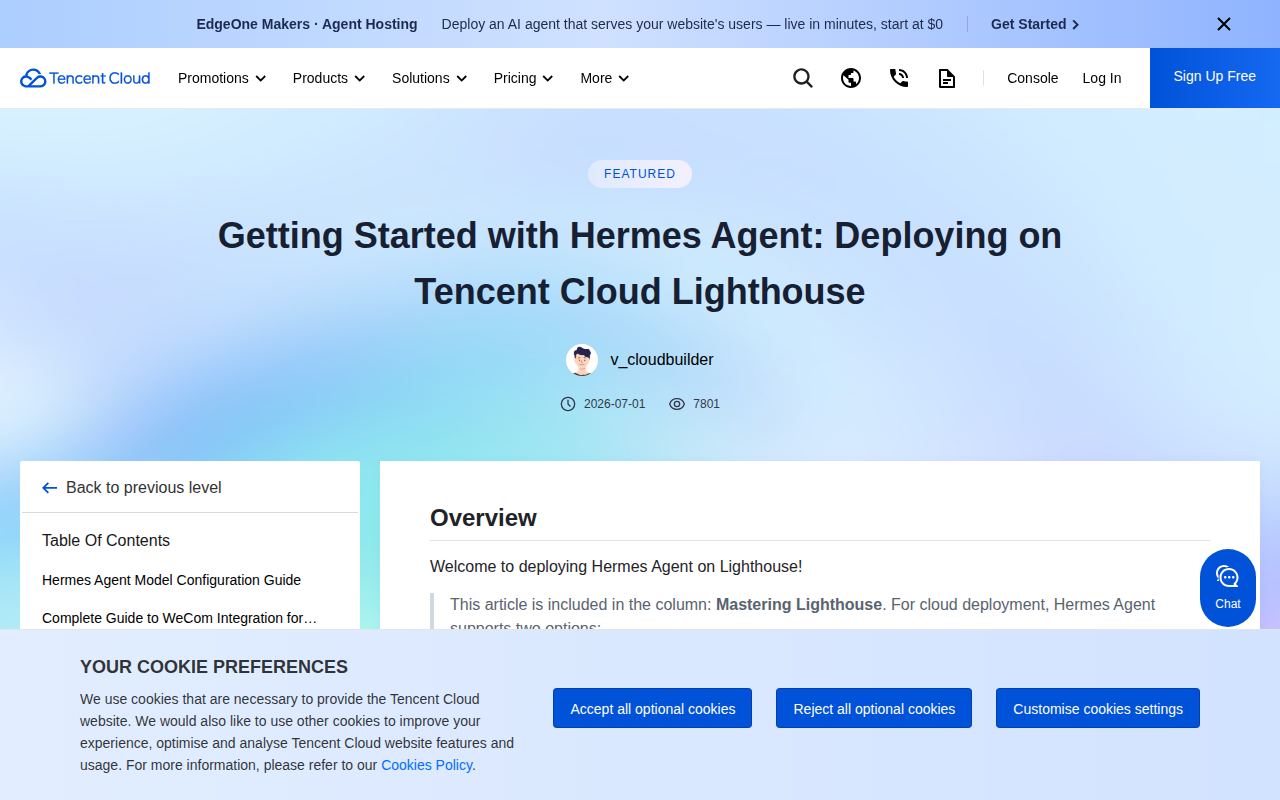Click the 7801 view count
Viewport: 1280px width, 800px height.
(706, 404)
